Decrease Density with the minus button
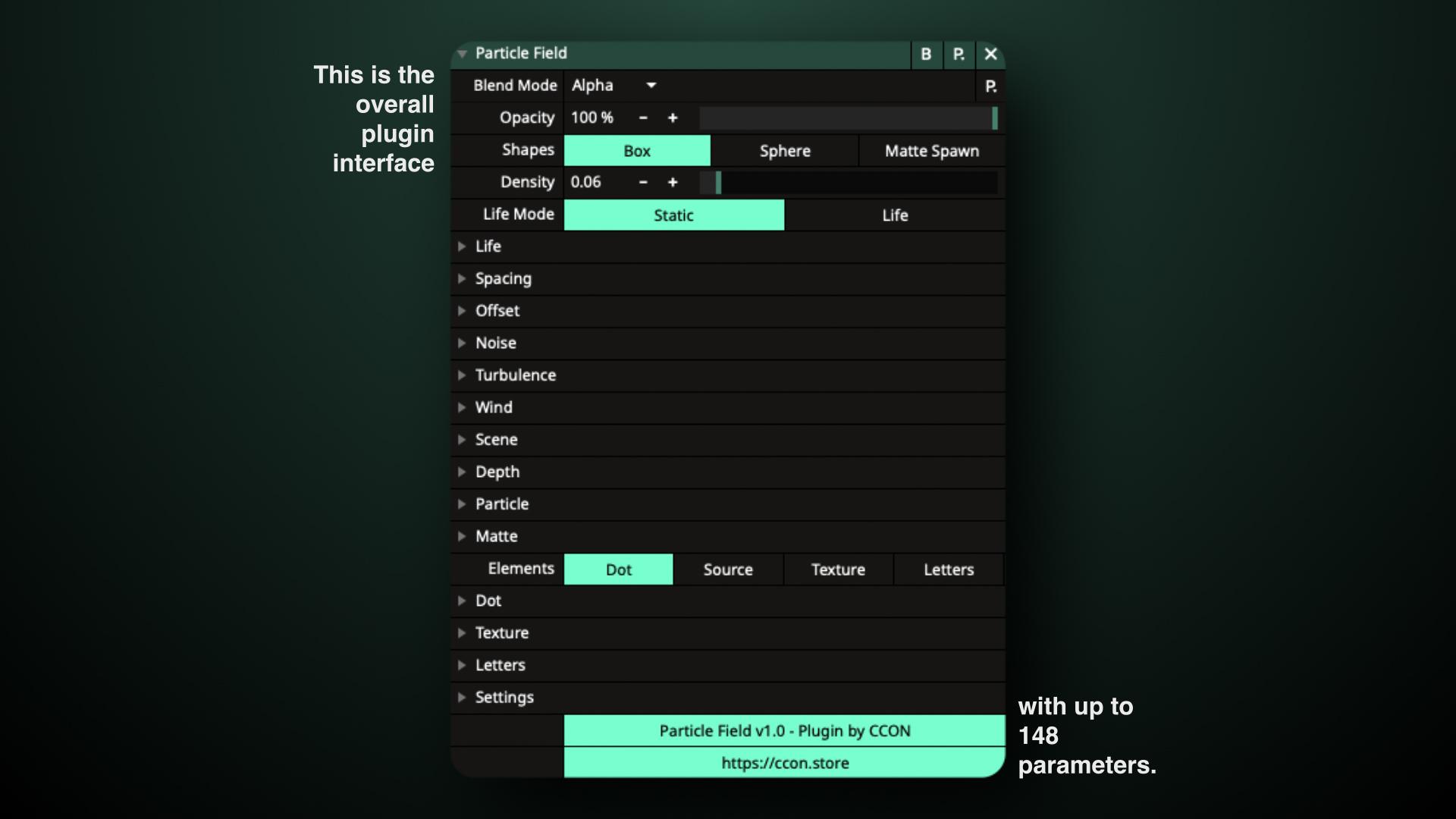 (643, 182)
